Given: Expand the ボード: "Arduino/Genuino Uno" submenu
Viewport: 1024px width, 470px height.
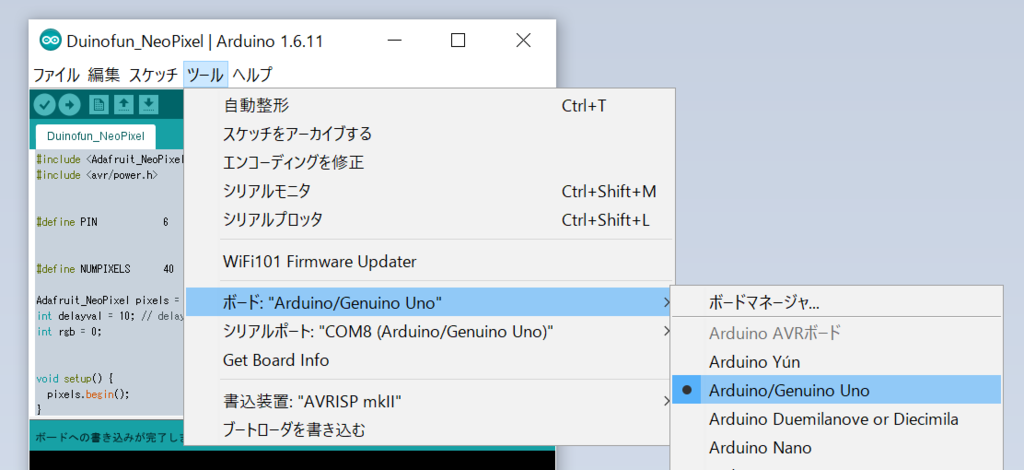Looking at the screenshot, I should (429, 303).
